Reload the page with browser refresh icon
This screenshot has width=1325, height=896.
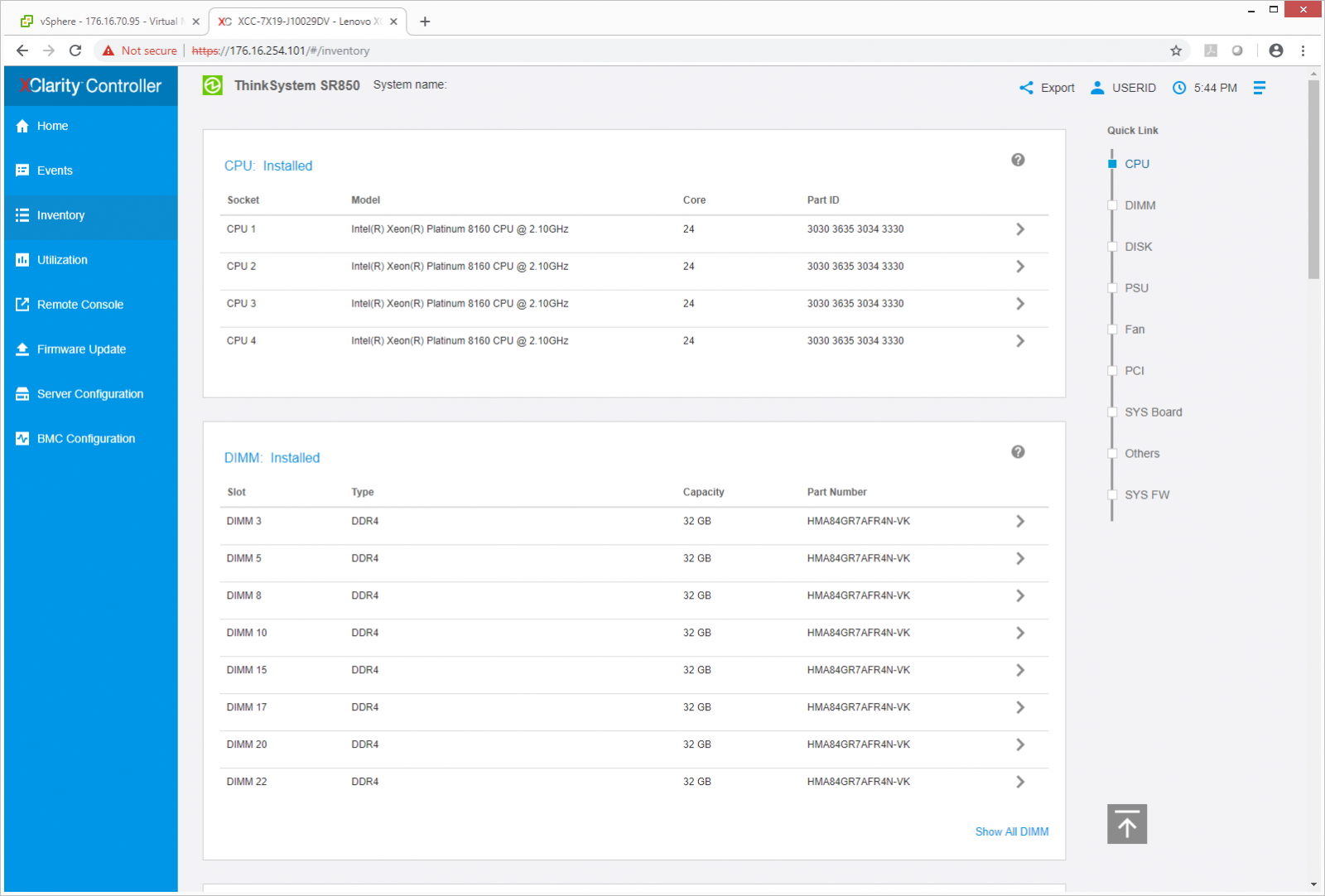75,51
